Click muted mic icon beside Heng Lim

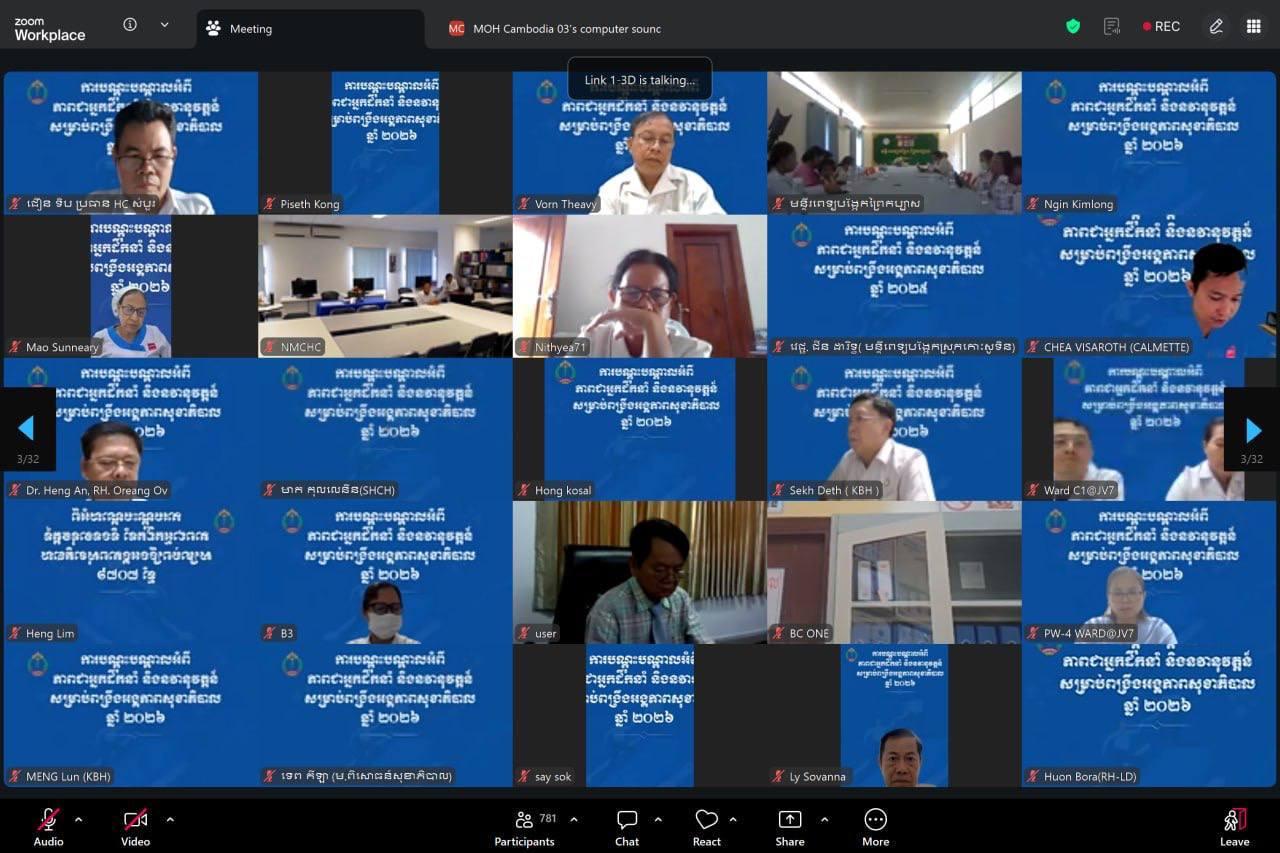[x=15, y=633]
